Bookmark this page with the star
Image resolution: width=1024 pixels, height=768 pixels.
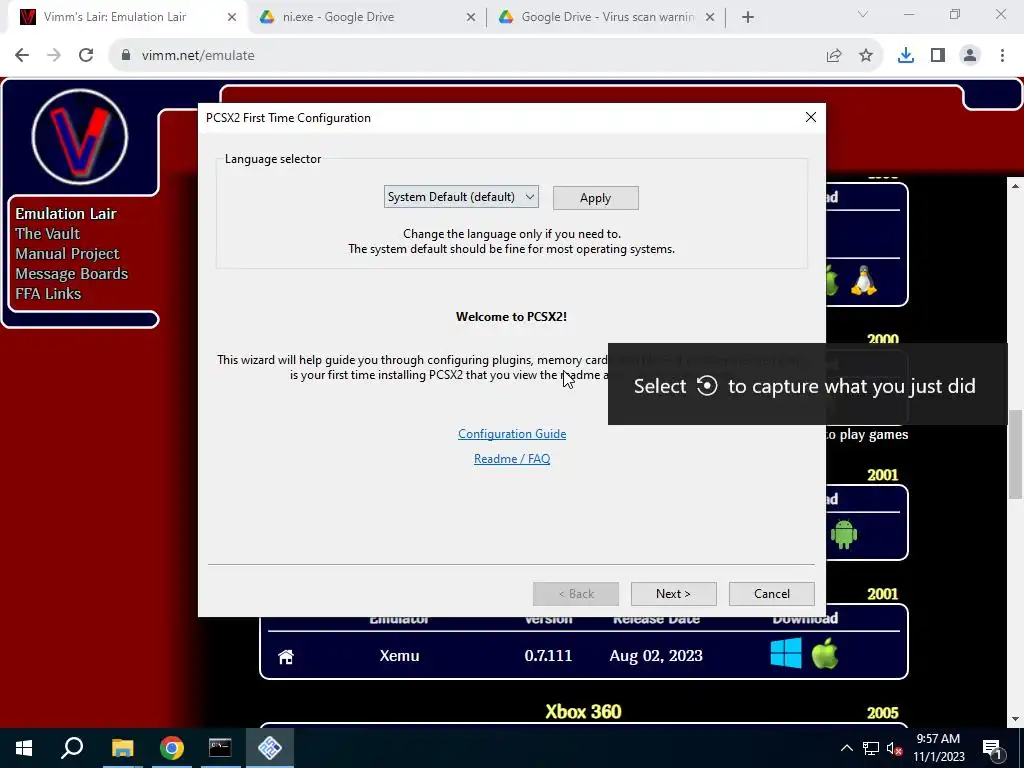point(866,56)
